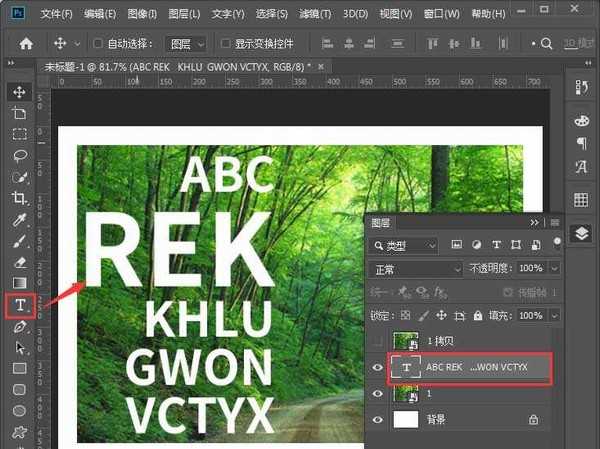Select the Eyedropper tool
The image size is (600, 449).
pyautogui.click(x=20, y=219)
